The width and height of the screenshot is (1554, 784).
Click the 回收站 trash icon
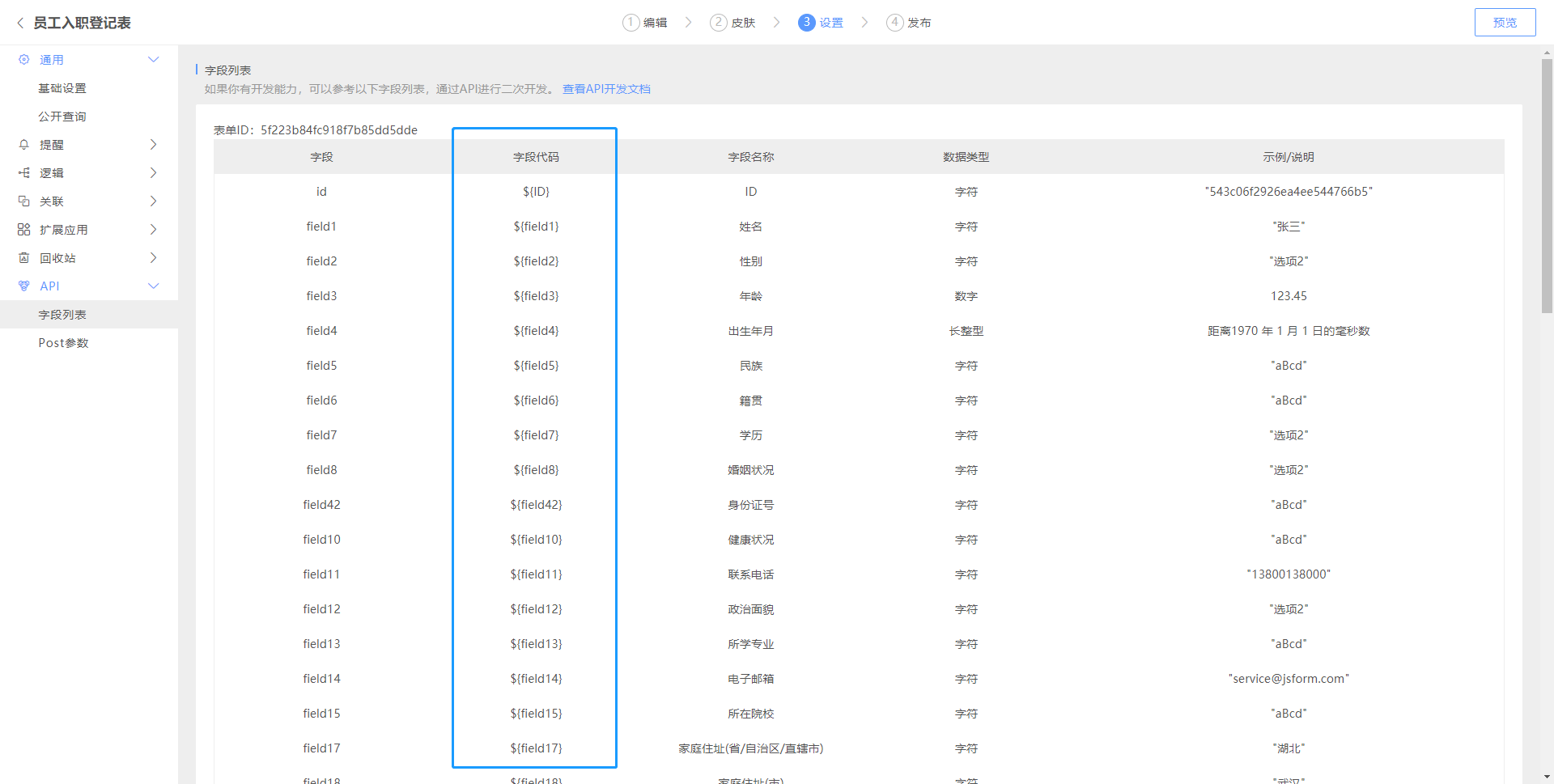[24, 258]
